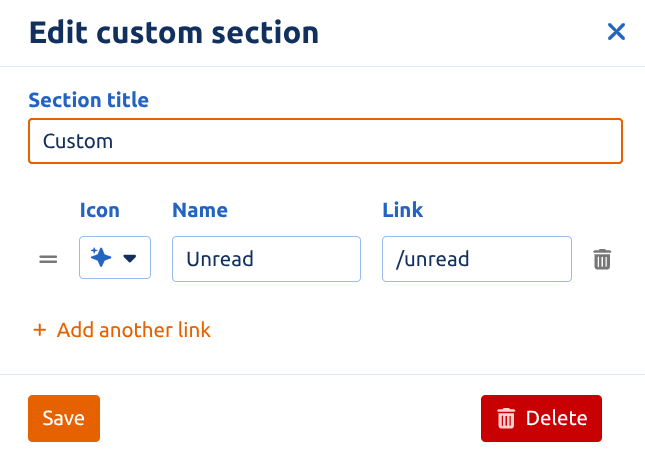Focus the Name field containing Unread
This screenshot has width=645, height=459.
[x=266, y=259]
